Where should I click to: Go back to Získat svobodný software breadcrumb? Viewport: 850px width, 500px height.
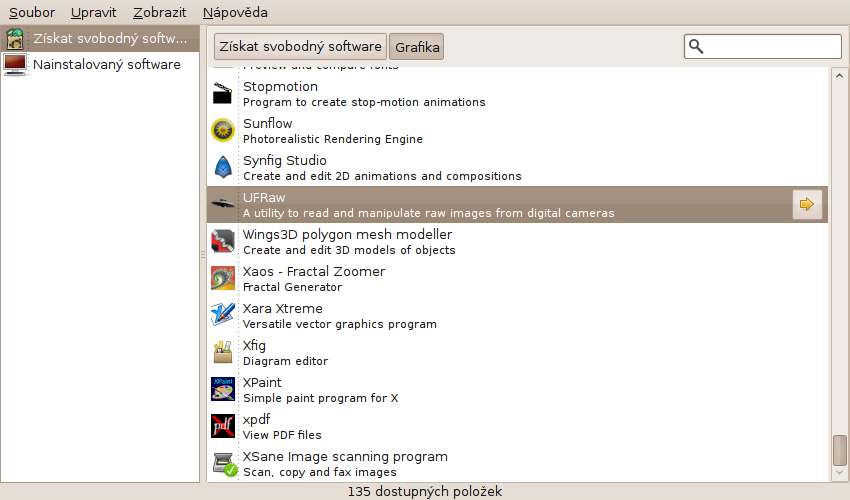click(x=300, y=47)
